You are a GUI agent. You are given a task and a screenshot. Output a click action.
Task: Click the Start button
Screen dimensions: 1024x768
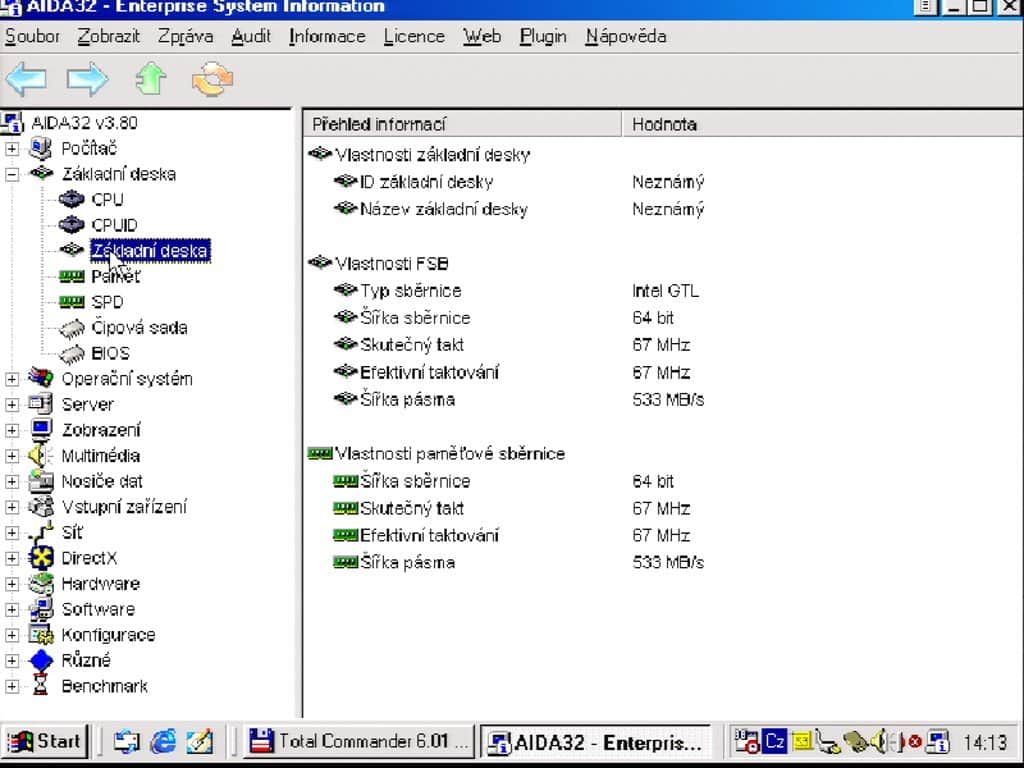click(x=44, y=741)
